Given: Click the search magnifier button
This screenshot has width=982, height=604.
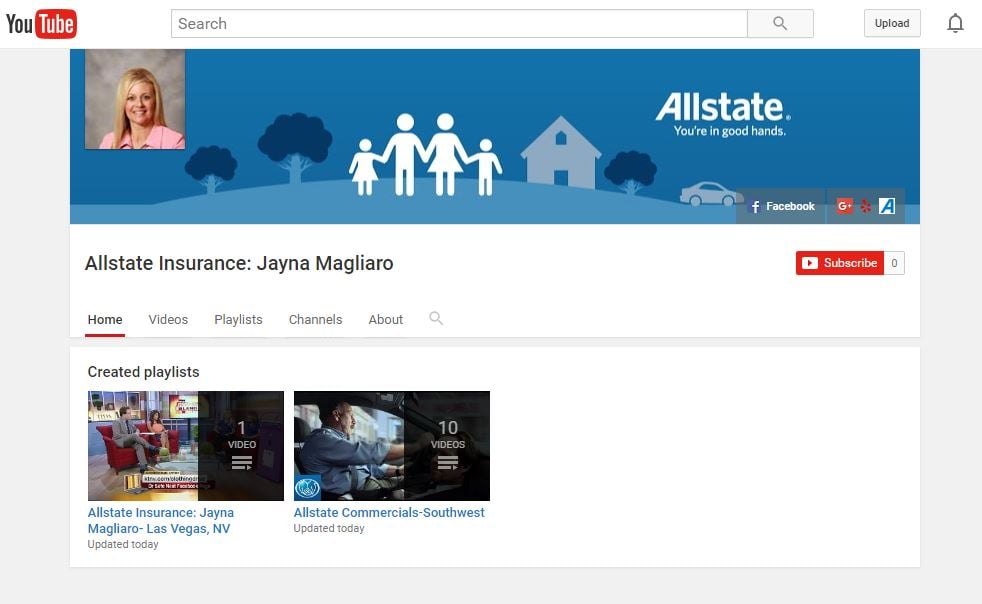Looking at the screenshot, I should (780, 24).
